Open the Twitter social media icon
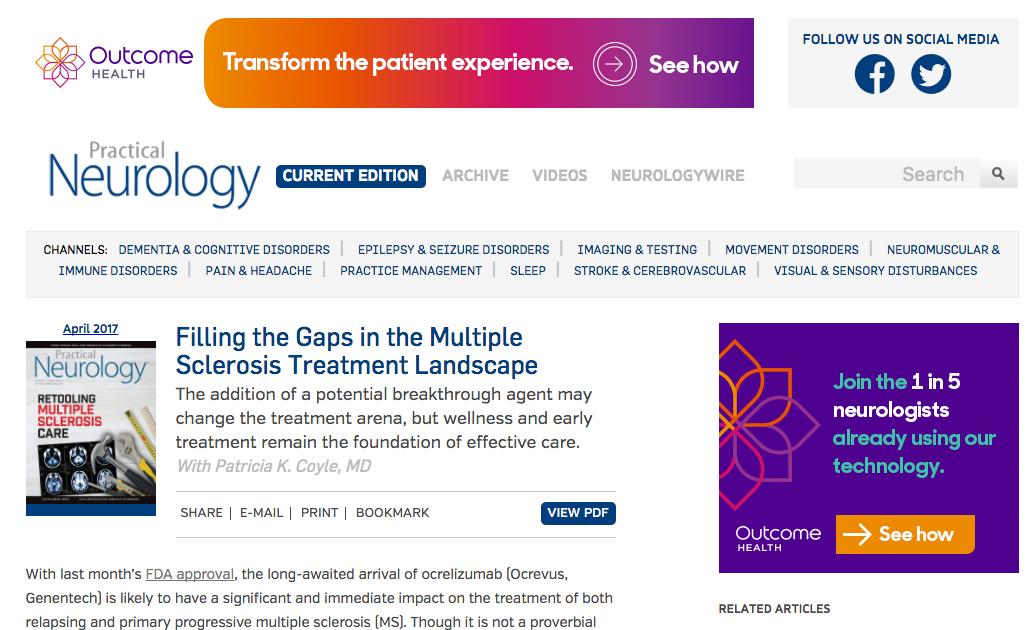Viewport: 1034px width, 630px height. click(931, 74)
